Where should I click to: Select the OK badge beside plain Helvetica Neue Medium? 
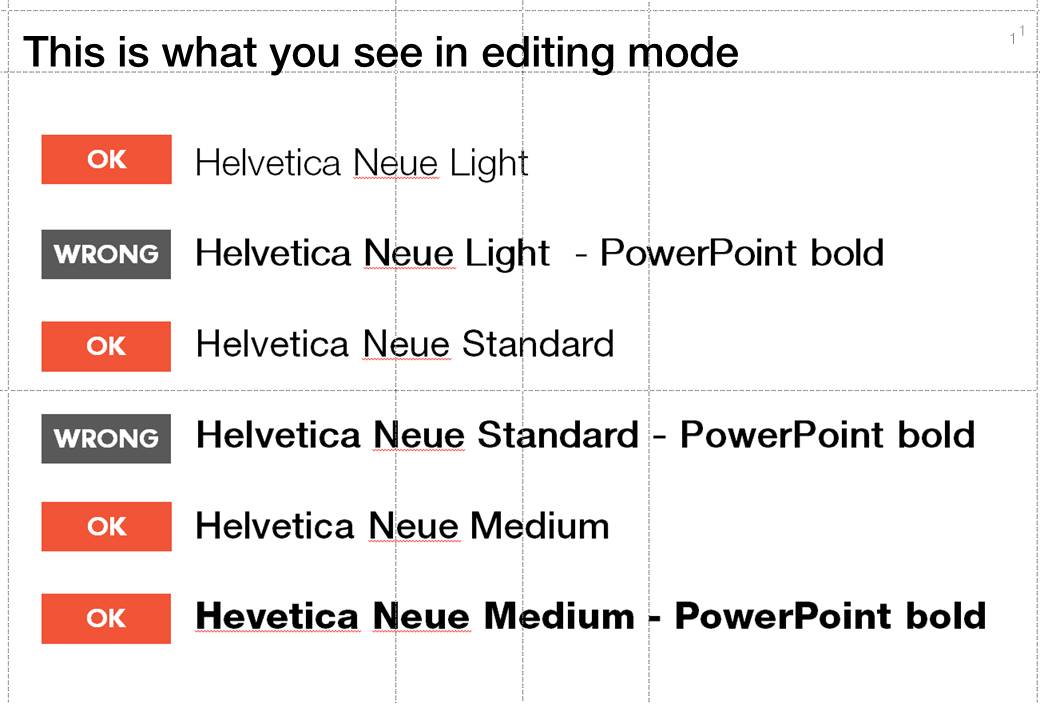tap(106, 526)
